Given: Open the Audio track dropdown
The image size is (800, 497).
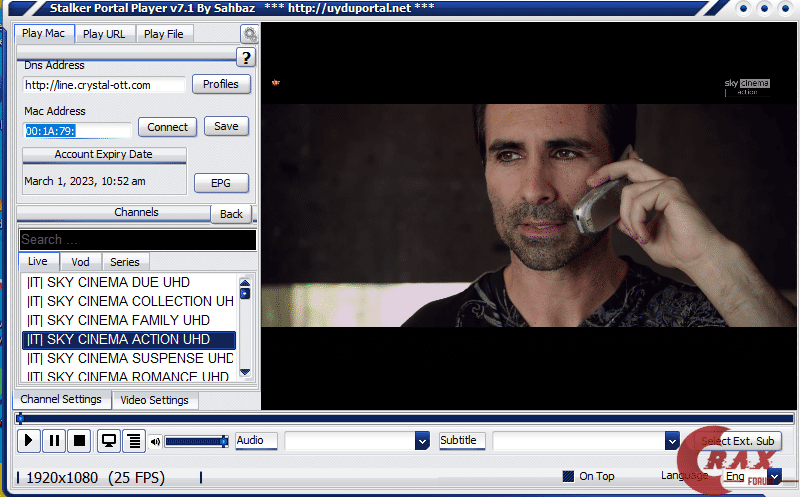Looking at the screenshot, I should click(x=422, y=440).
